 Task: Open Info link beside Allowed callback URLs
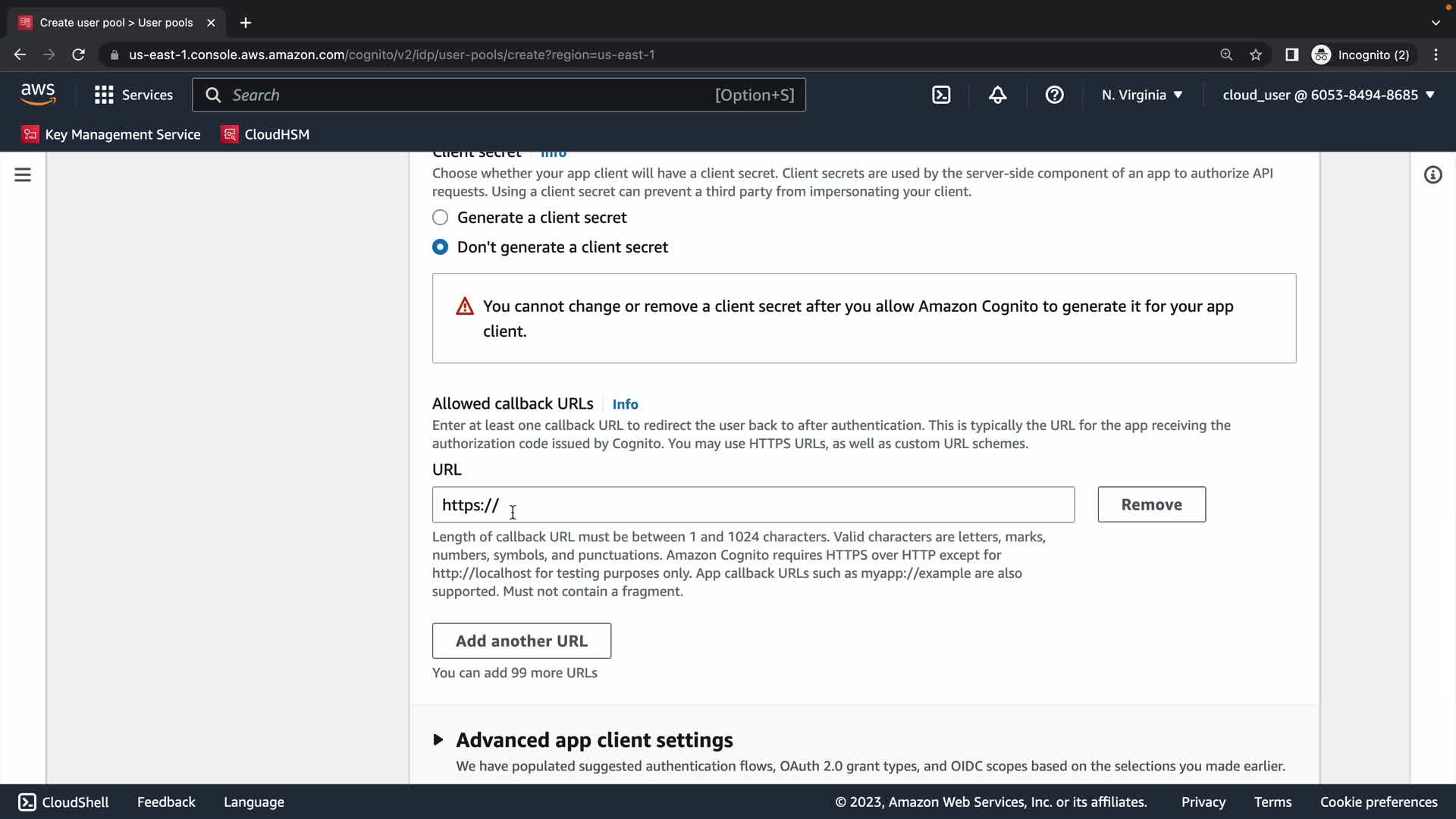tap(625, 404)
